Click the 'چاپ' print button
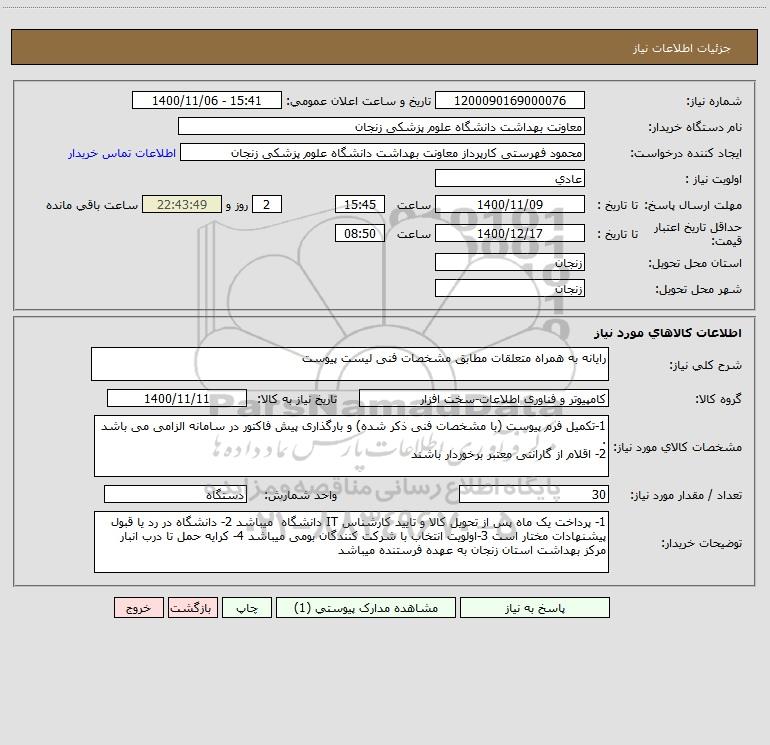The width and height of the screenshot is (770, 745). pyautogui.click(x=247, y=607)
